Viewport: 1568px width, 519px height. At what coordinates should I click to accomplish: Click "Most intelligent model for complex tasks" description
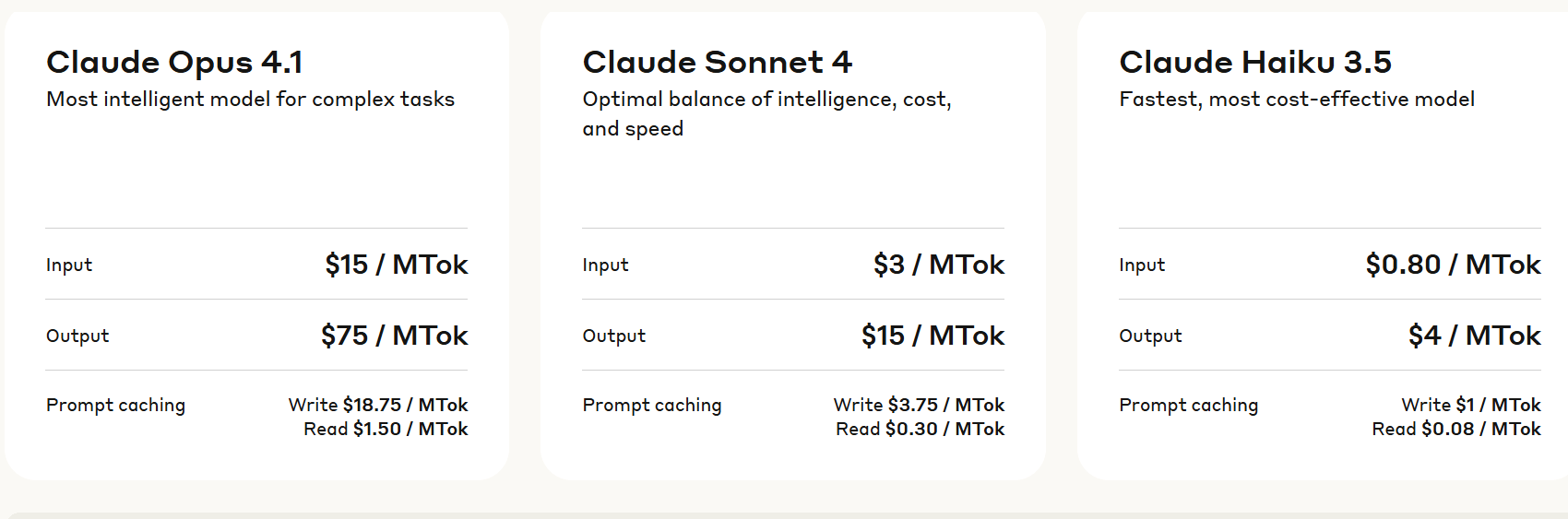click(250, 100)
